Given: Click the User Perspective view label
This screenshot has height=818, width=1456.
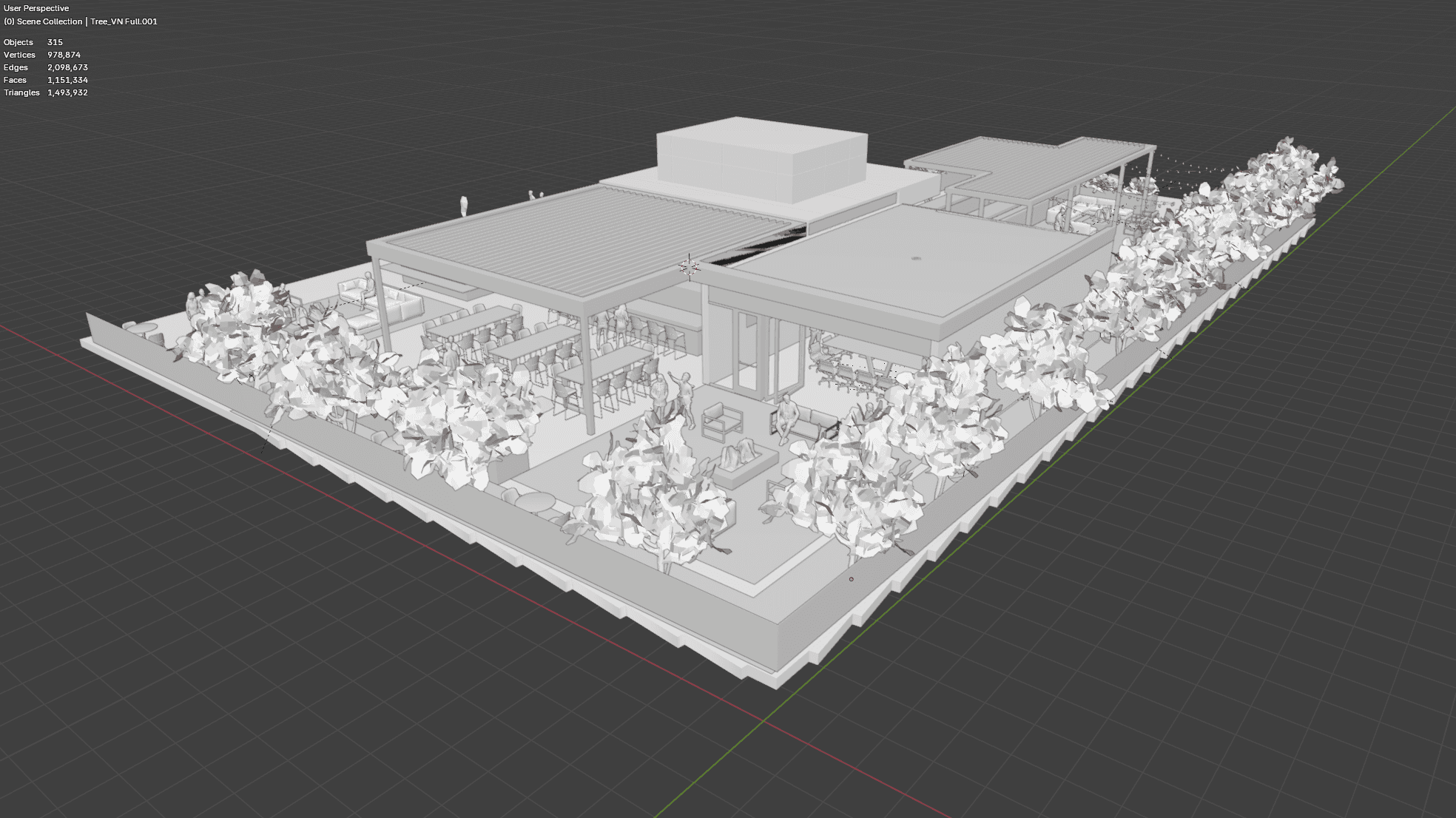Looking at the screenshot, I should [x=36, y=8].
